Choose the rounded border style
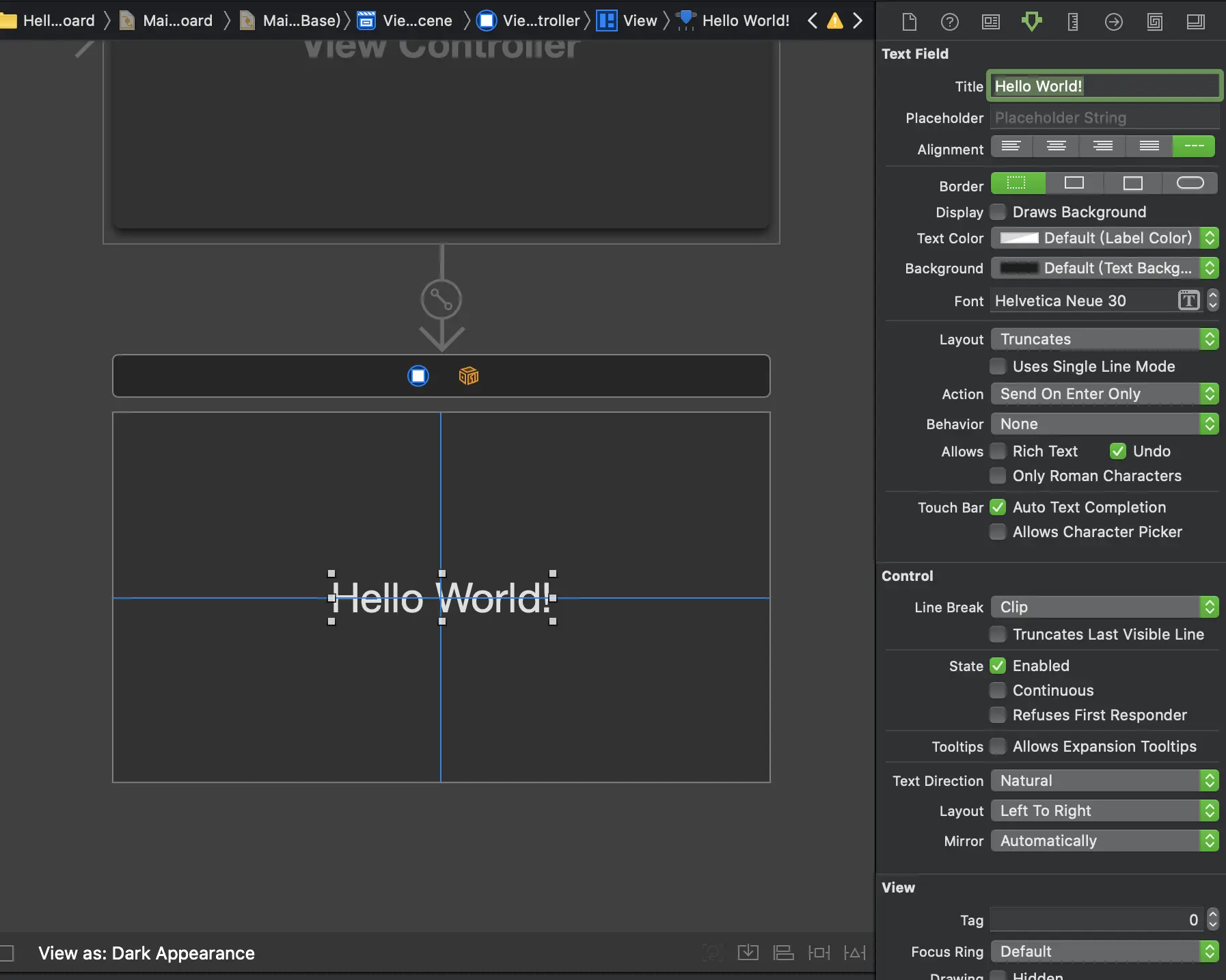Viewport: 1226px width, 980px height. point(1190,183)
